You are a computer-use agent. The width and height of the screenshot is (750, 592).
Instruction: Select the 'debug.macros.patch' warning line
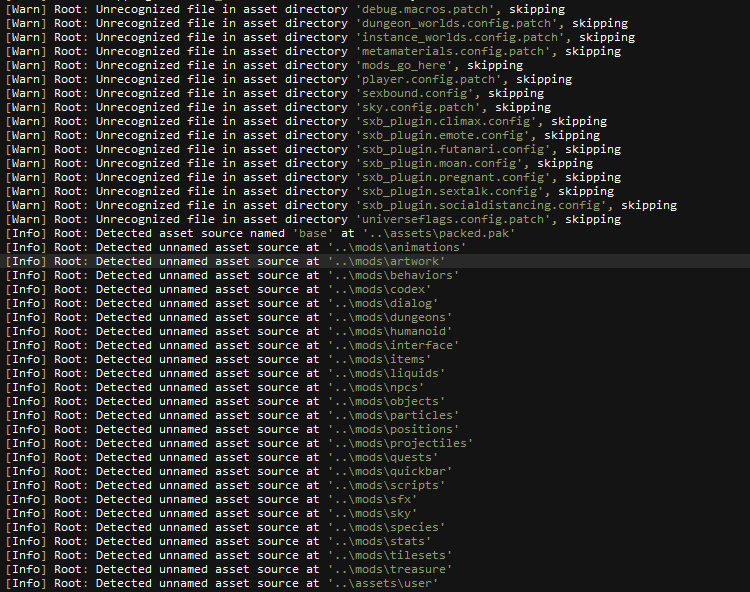285,9
